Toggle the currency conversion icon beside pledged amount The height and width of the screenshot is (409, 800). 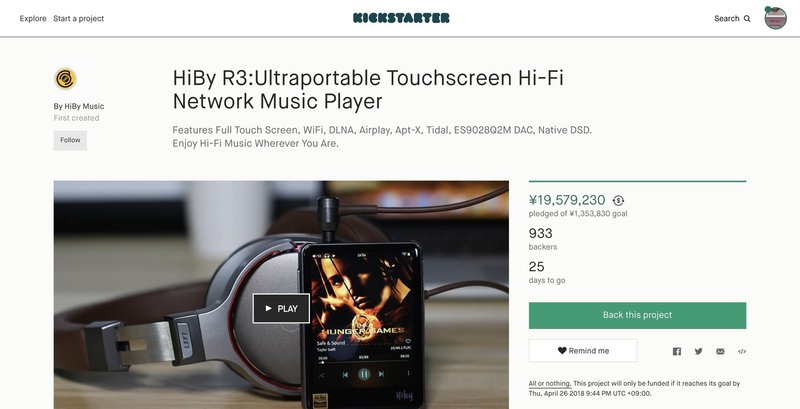[x=618, y=200]
